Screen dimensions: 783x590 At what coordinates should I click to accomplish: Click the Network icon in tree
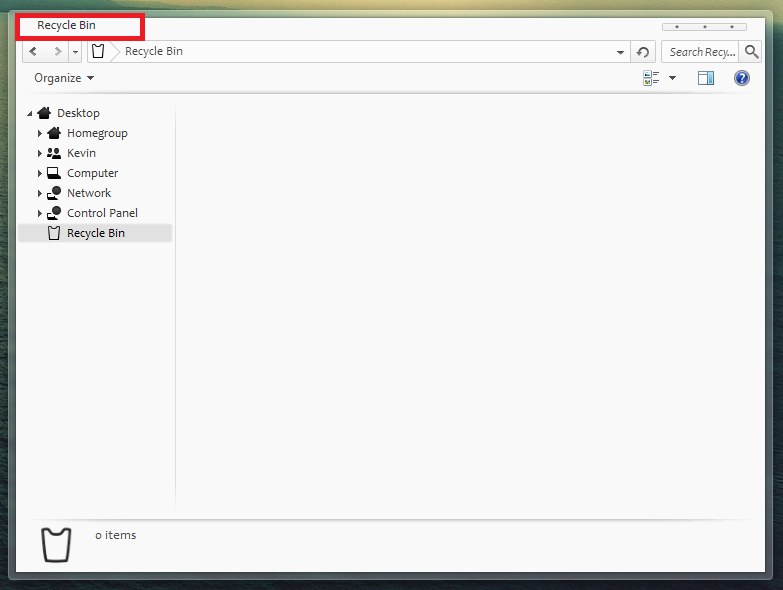click(54, 193)
